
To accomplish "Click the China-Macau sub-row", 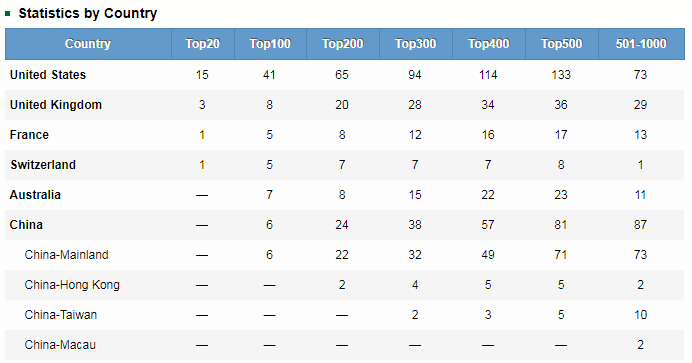I will [344, 345].
